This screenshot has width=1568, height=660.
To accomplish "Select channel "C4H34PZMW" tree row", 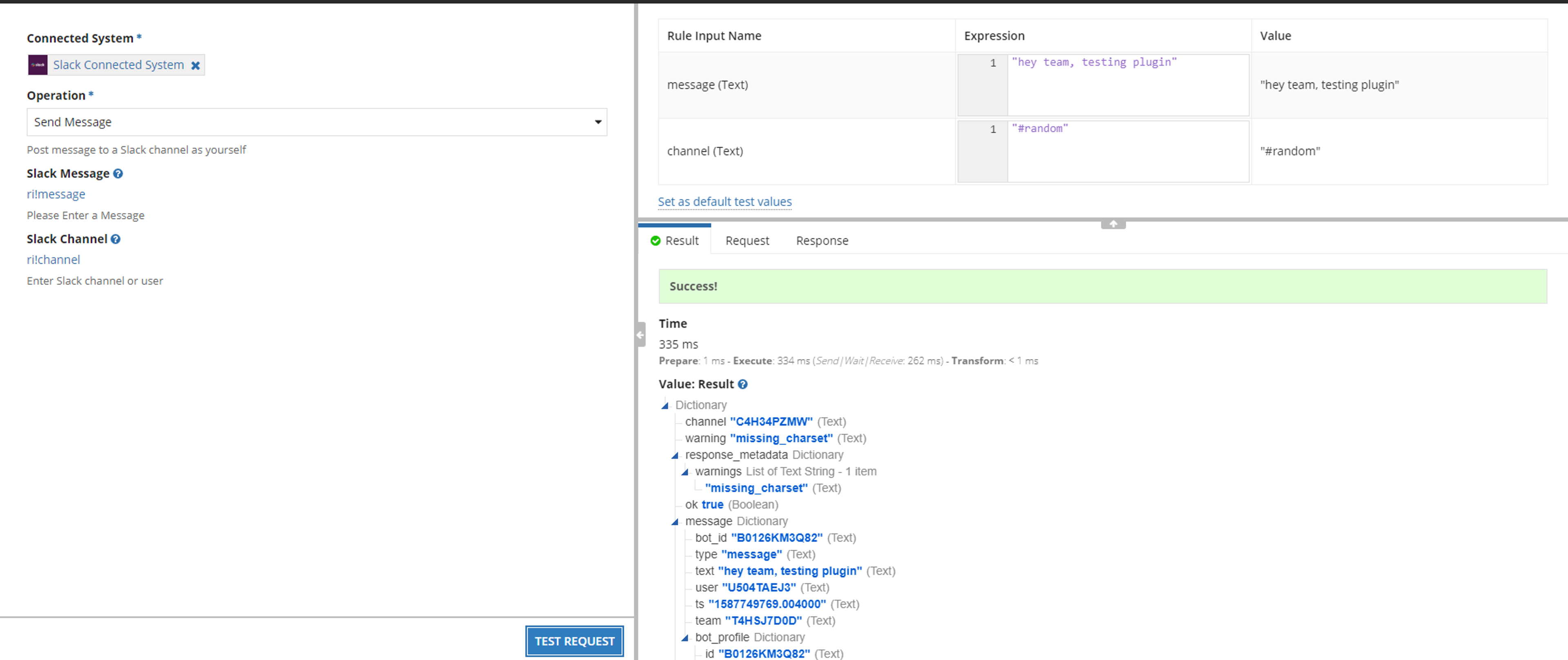I will click(x=766, y=422).
